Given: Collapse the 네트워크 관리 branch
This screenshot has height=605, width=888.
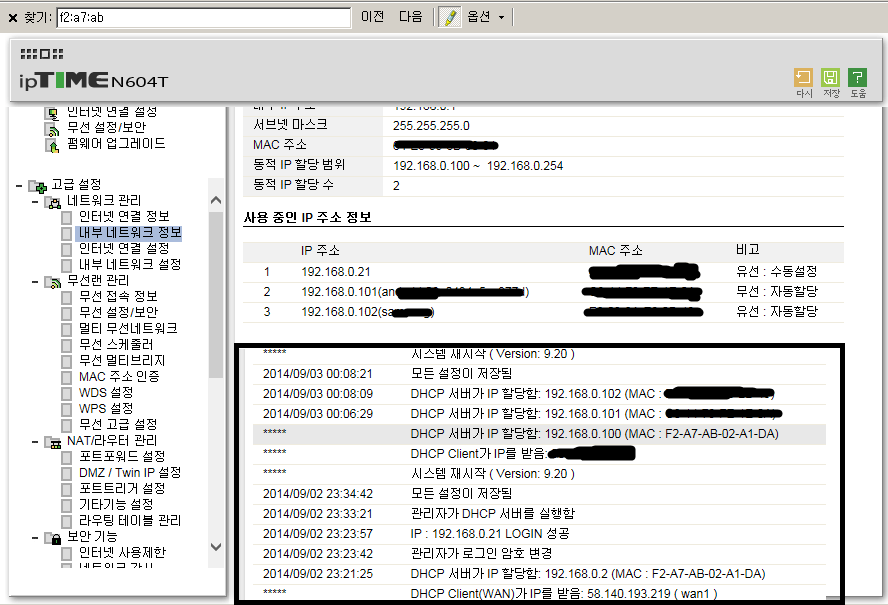Looking at the screenshot, I should tap(35, 202).
